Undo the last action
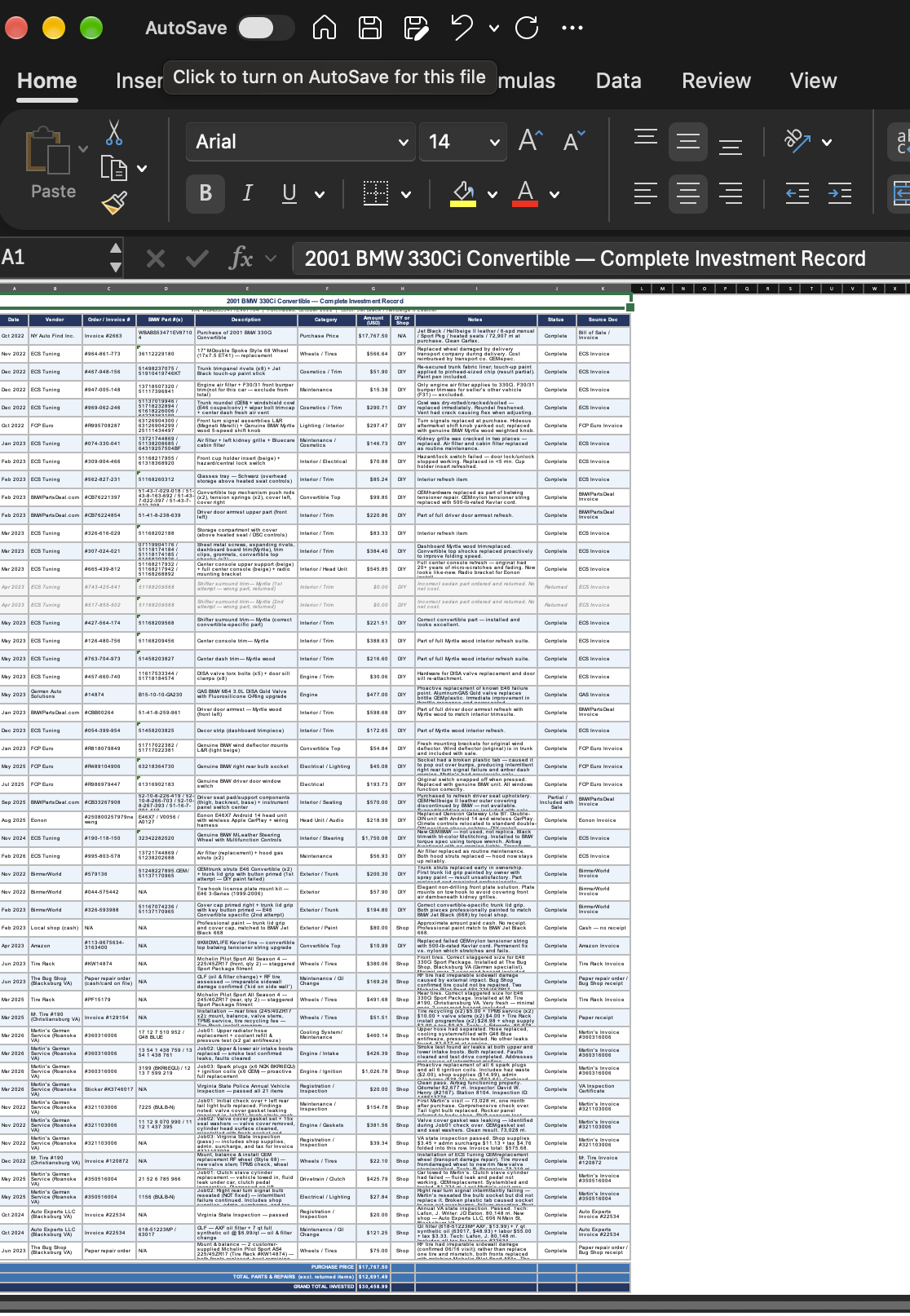Image resolution: width=910 pixels, height=1316 pixels. (x=462, y=28)
